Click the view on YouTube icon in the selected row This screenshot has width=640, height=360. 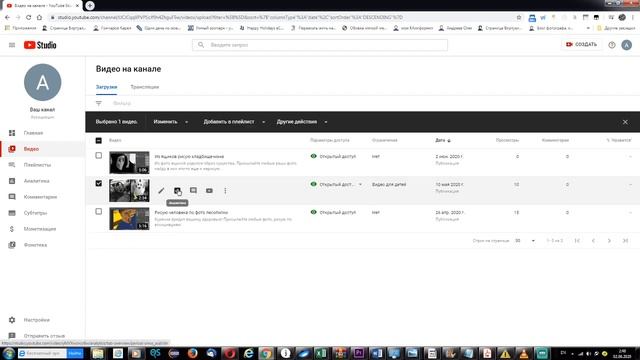209,191
